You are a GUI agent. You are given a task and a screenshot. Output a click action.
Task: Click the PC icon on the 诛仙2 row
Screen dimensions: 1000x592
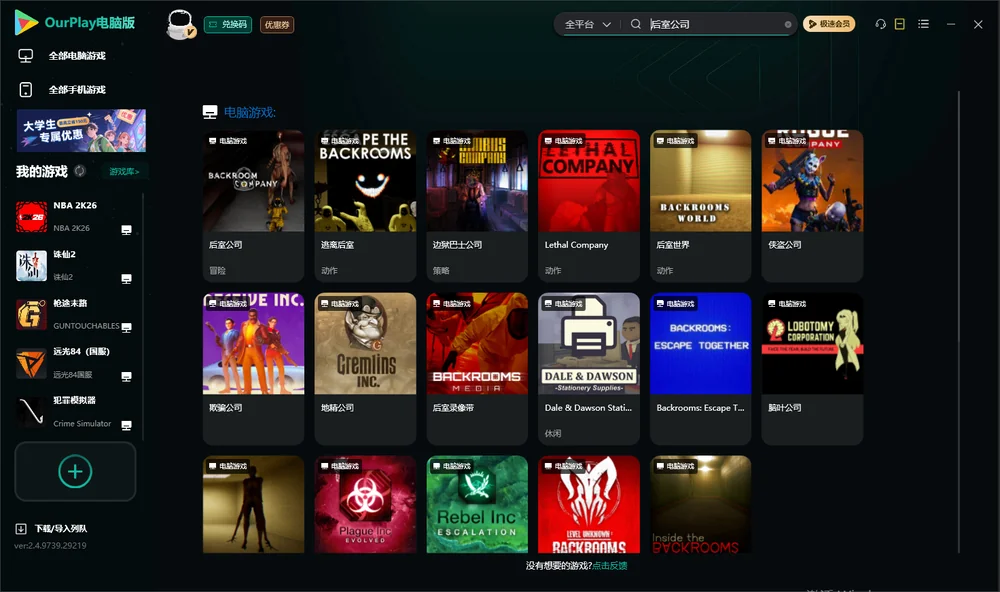126,279
